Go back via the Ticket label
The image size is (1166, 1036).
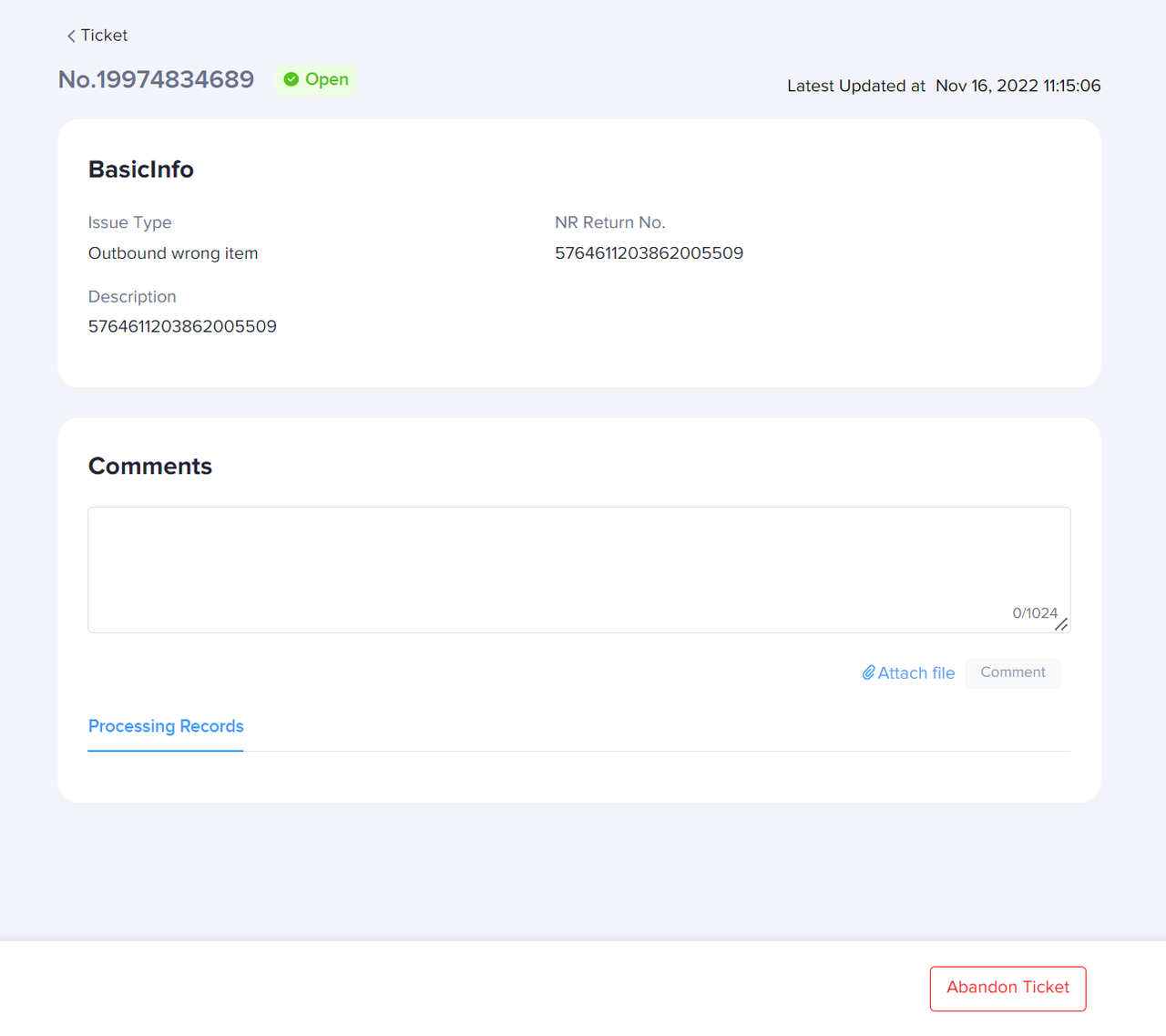point(104,36)
